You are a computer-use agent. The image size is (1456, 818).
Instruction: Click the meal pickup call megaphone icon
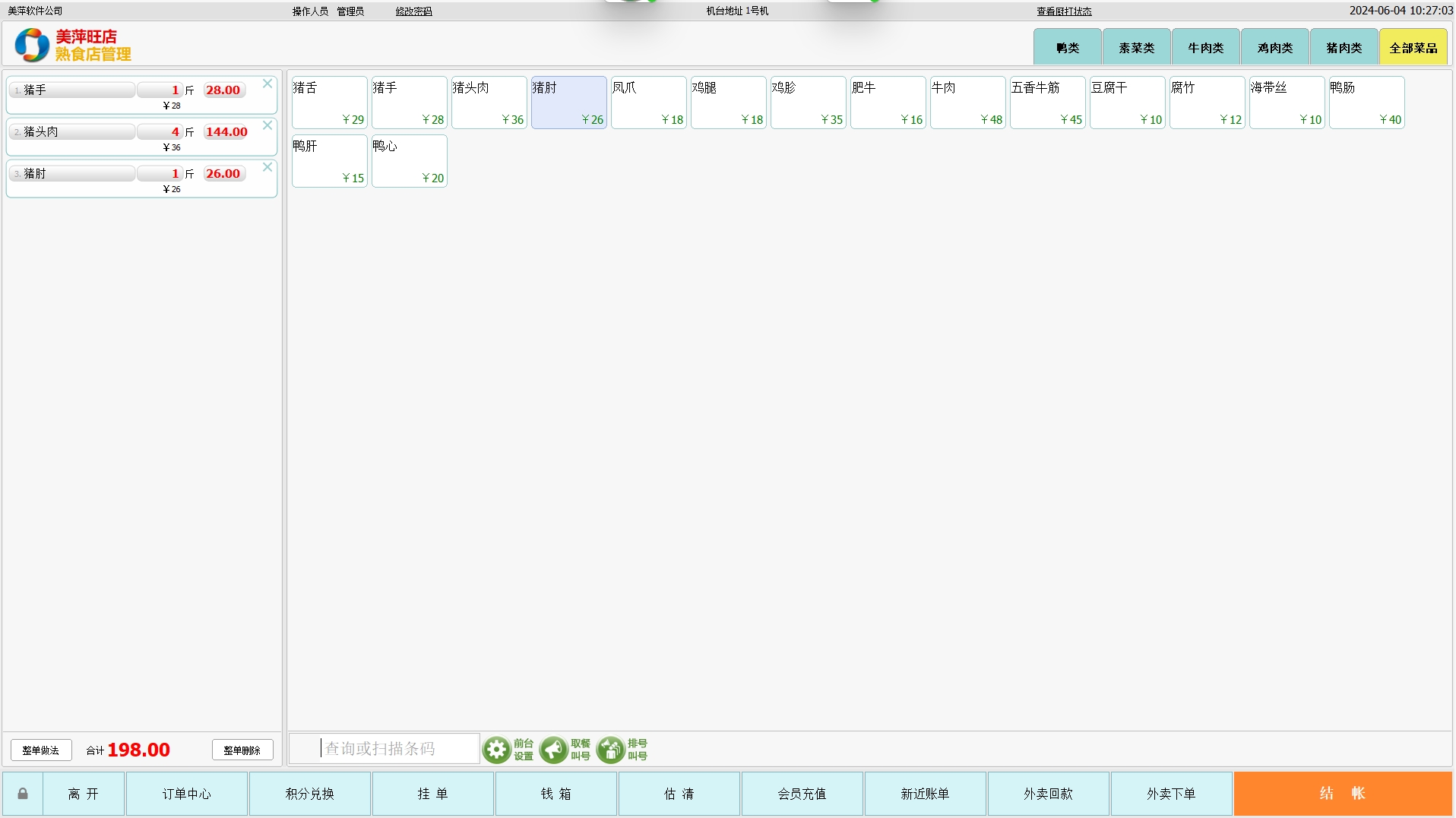point(553,750)
